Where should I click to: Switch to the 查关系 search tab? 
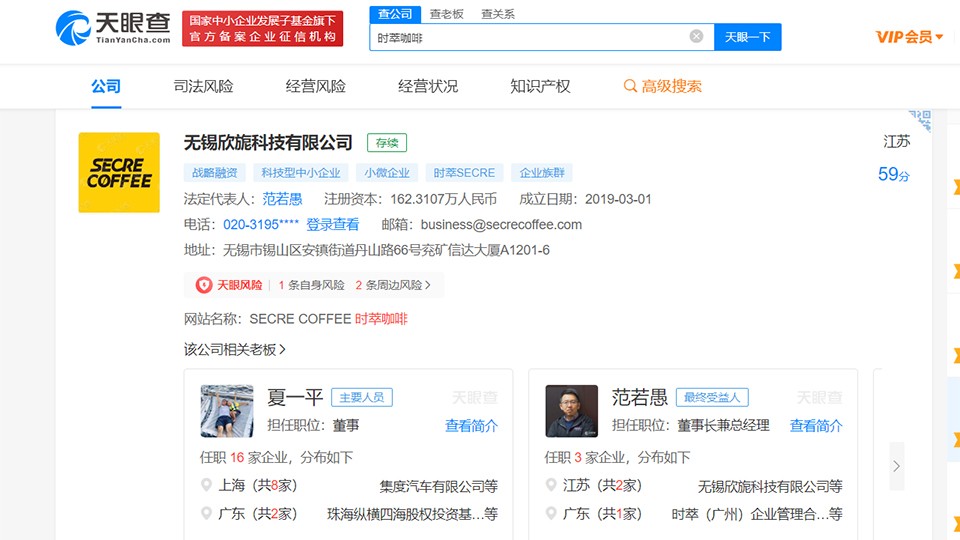pos(498,14)
